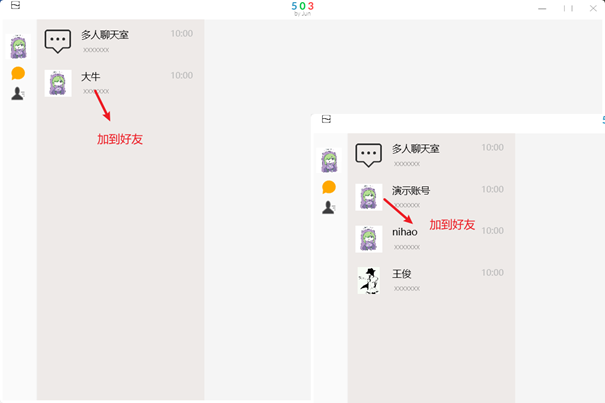Select 王俊 conversation name

click(402, 274)
